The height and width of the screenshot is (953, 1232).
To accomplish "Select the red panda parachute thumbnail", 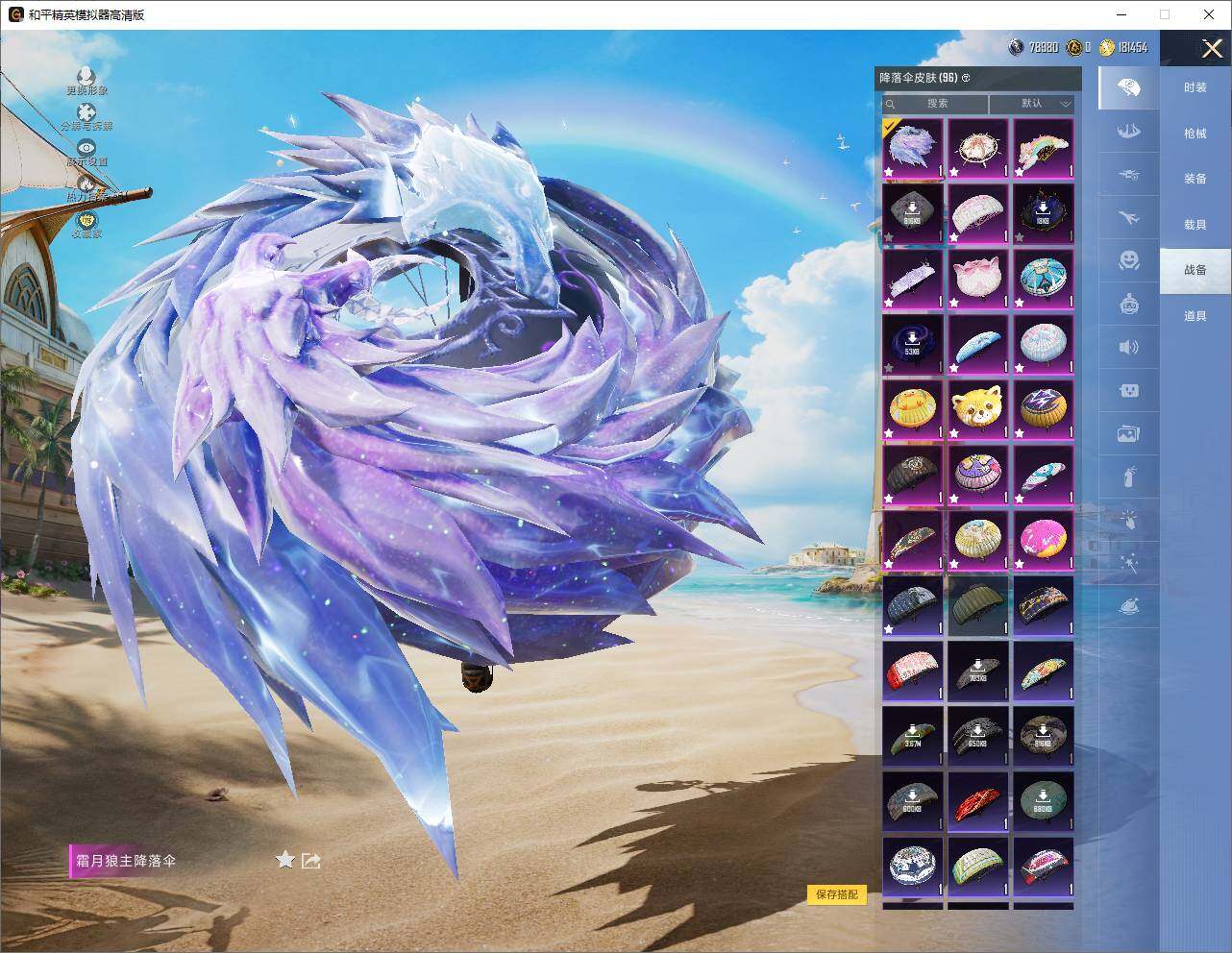I will (977, 410).
